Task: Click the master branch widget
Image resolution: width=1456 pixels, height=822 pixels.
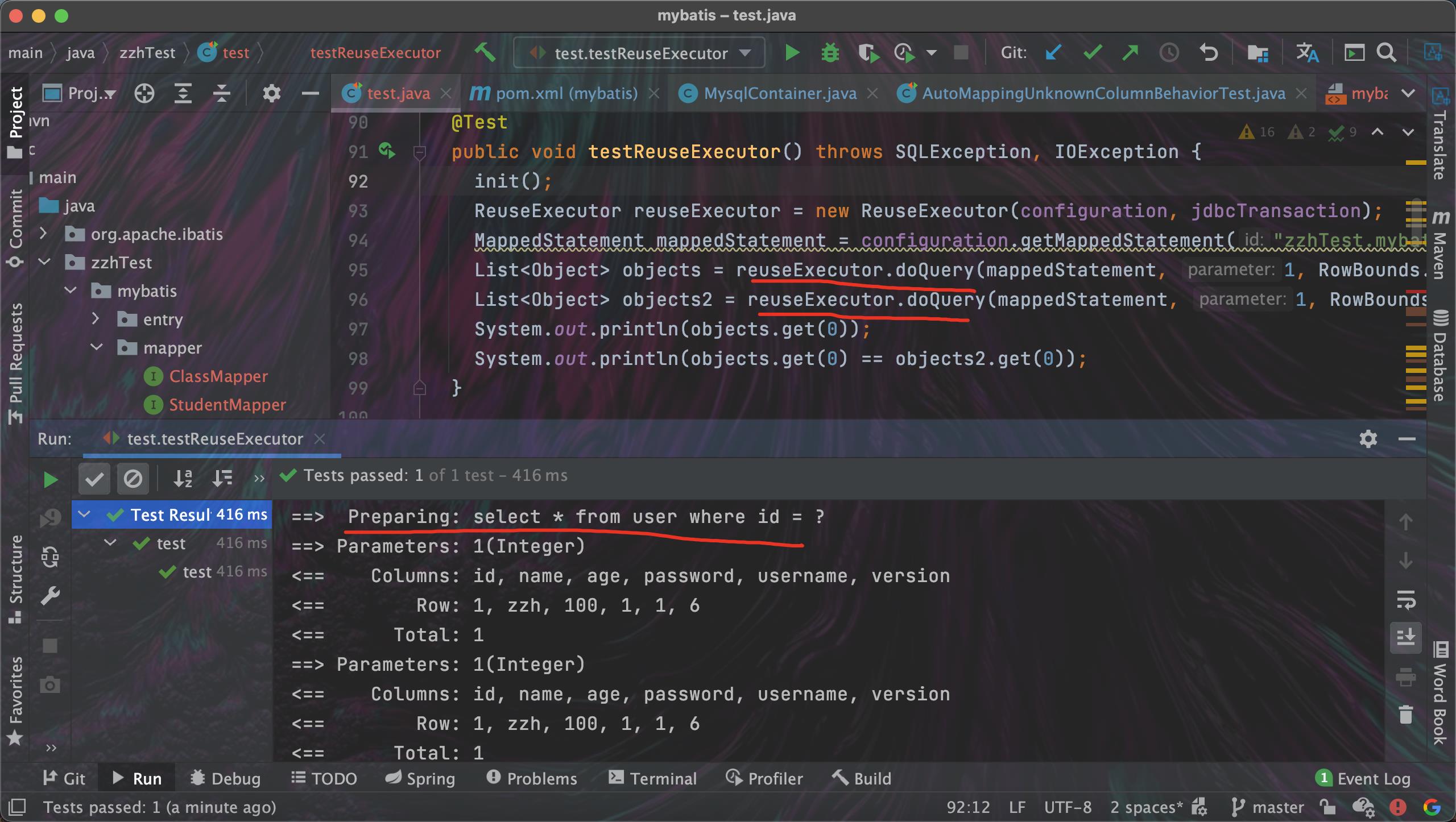Action: coord(1267,807)
